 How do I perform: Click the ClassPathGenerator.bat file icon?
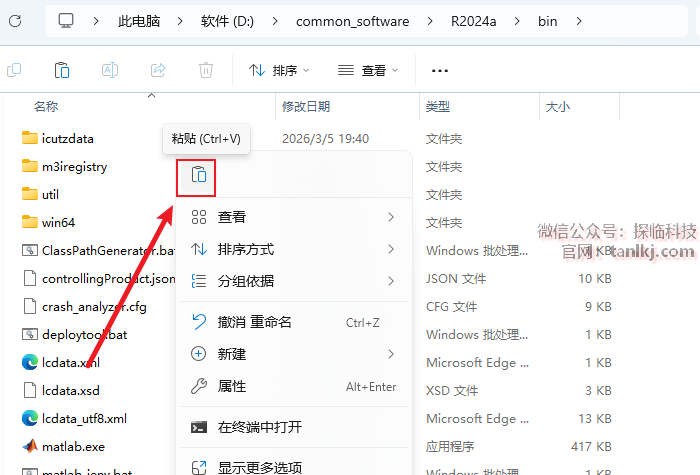[x=30, y=250]
